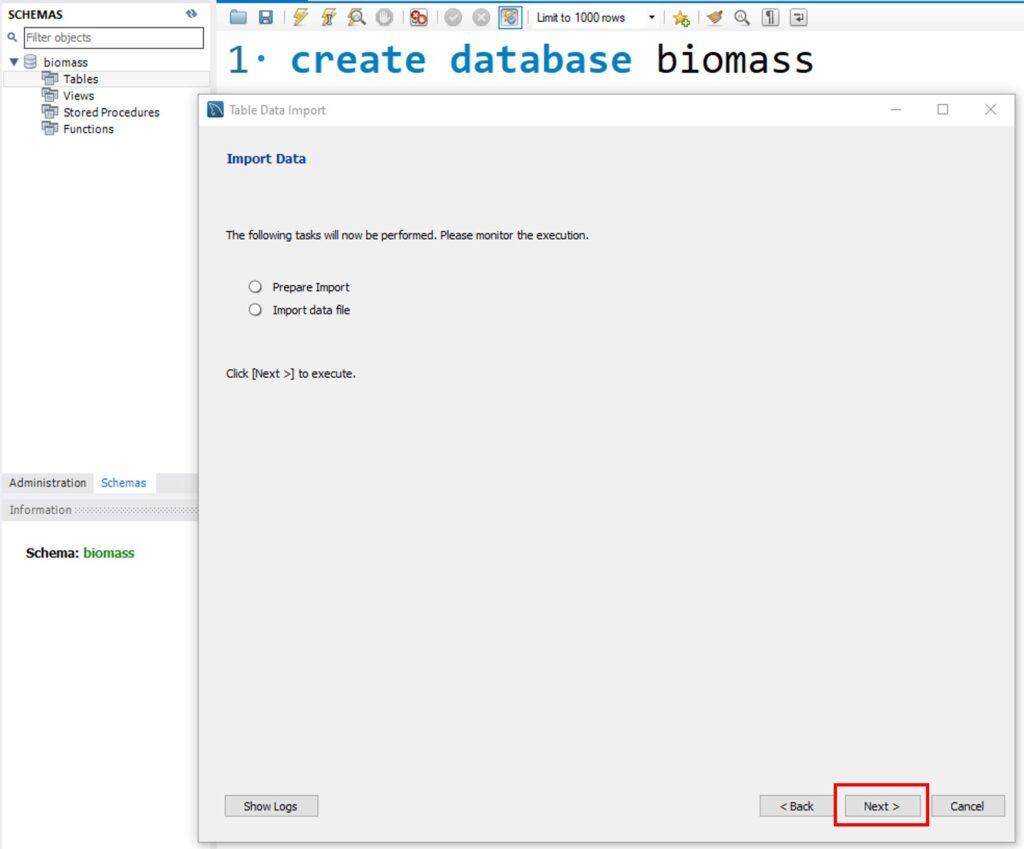Open the Limit to 1000 rows dropdown
Screen dimensions: 1024x849
(652, 18)
